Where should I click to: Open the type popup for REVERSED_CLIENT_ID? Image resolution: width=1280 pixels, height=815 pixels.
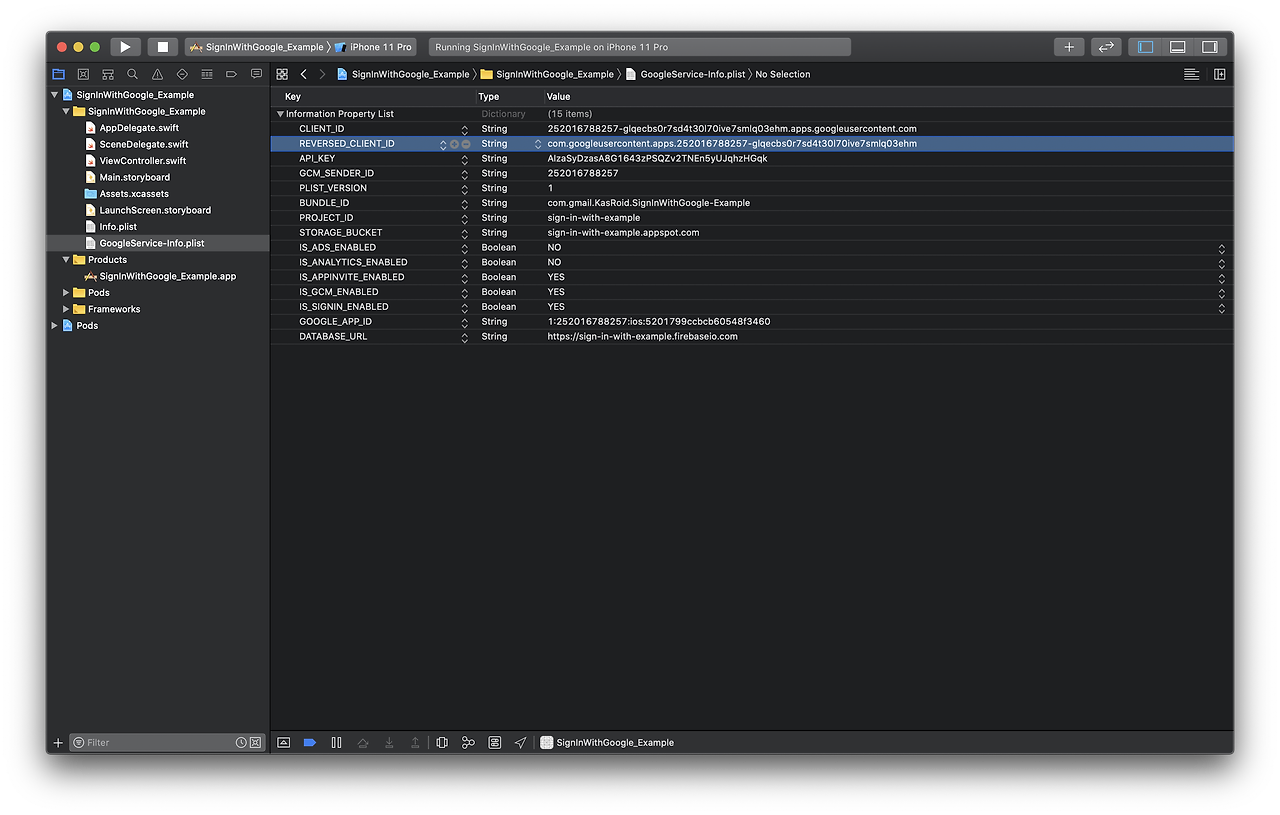(537, 144)
